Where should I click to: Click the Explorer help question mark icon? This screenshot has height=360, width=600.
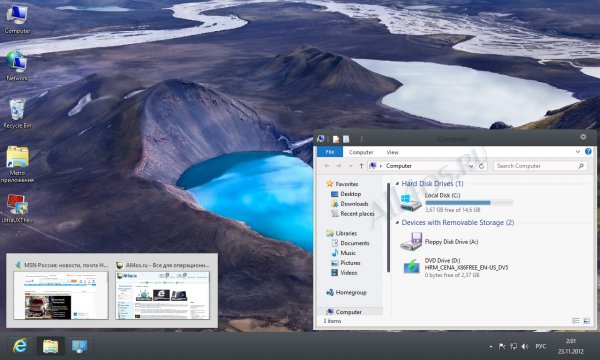click(588, 152)
